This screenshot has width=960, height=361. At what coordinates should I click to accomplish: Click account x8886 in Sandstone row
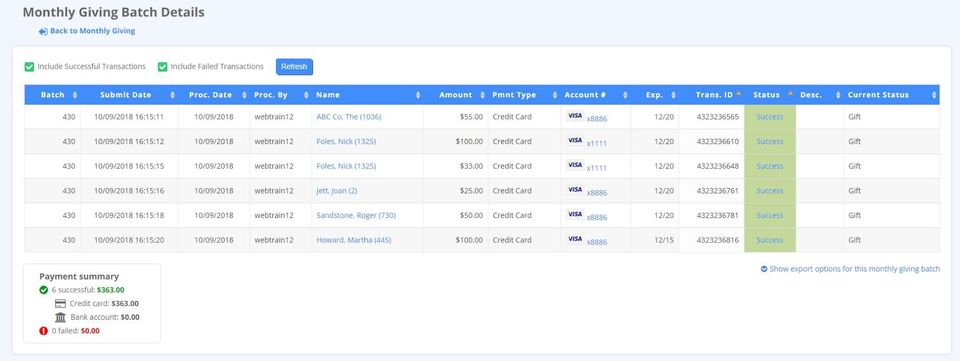[x=597, y=217]
